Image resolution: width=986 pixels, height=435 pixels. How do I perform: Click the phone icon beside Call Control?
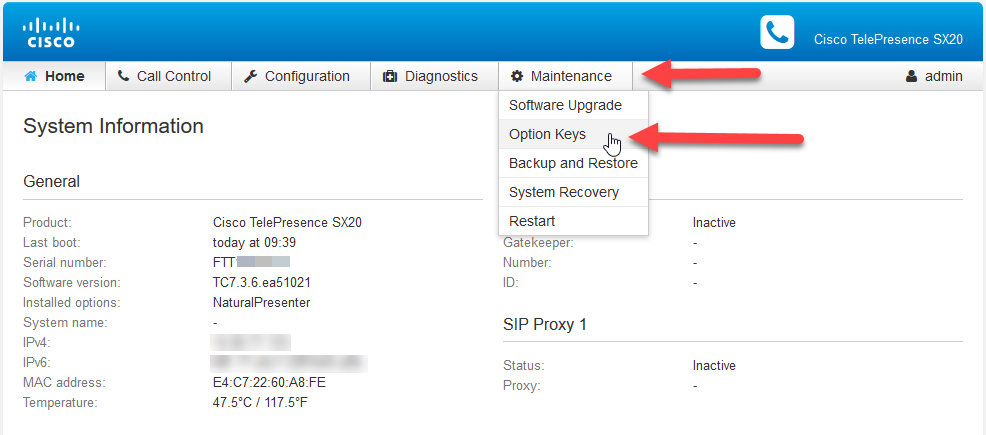pos(123,76)
